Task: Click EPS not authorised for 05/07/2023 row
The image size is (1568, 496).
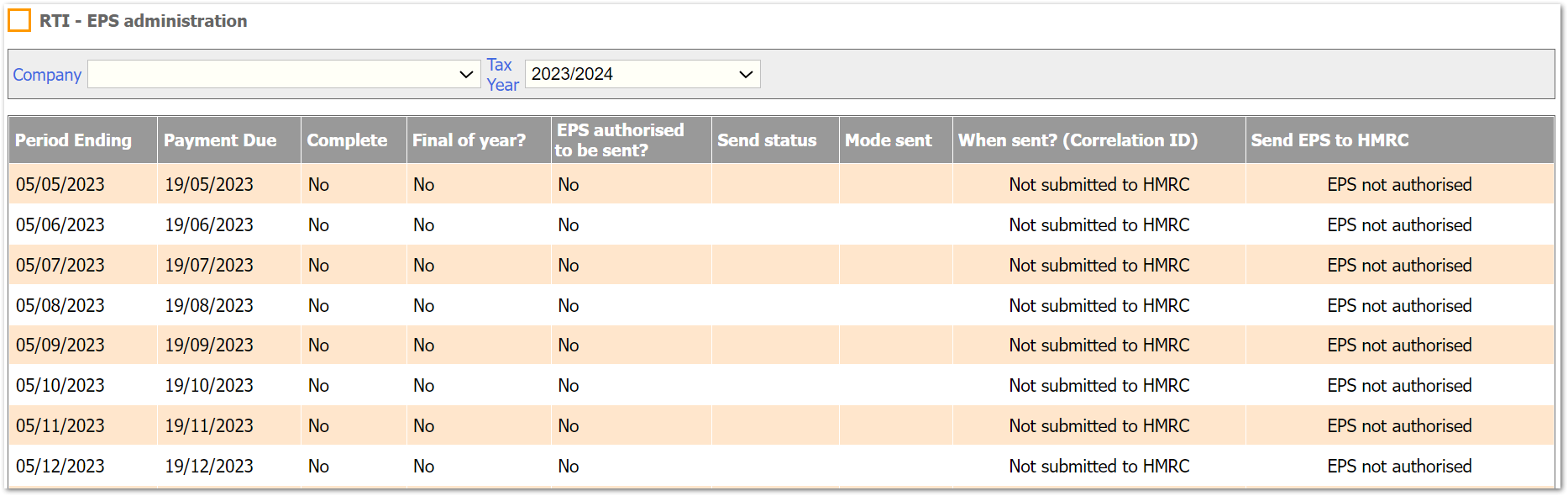Action: pos(1399,266)
